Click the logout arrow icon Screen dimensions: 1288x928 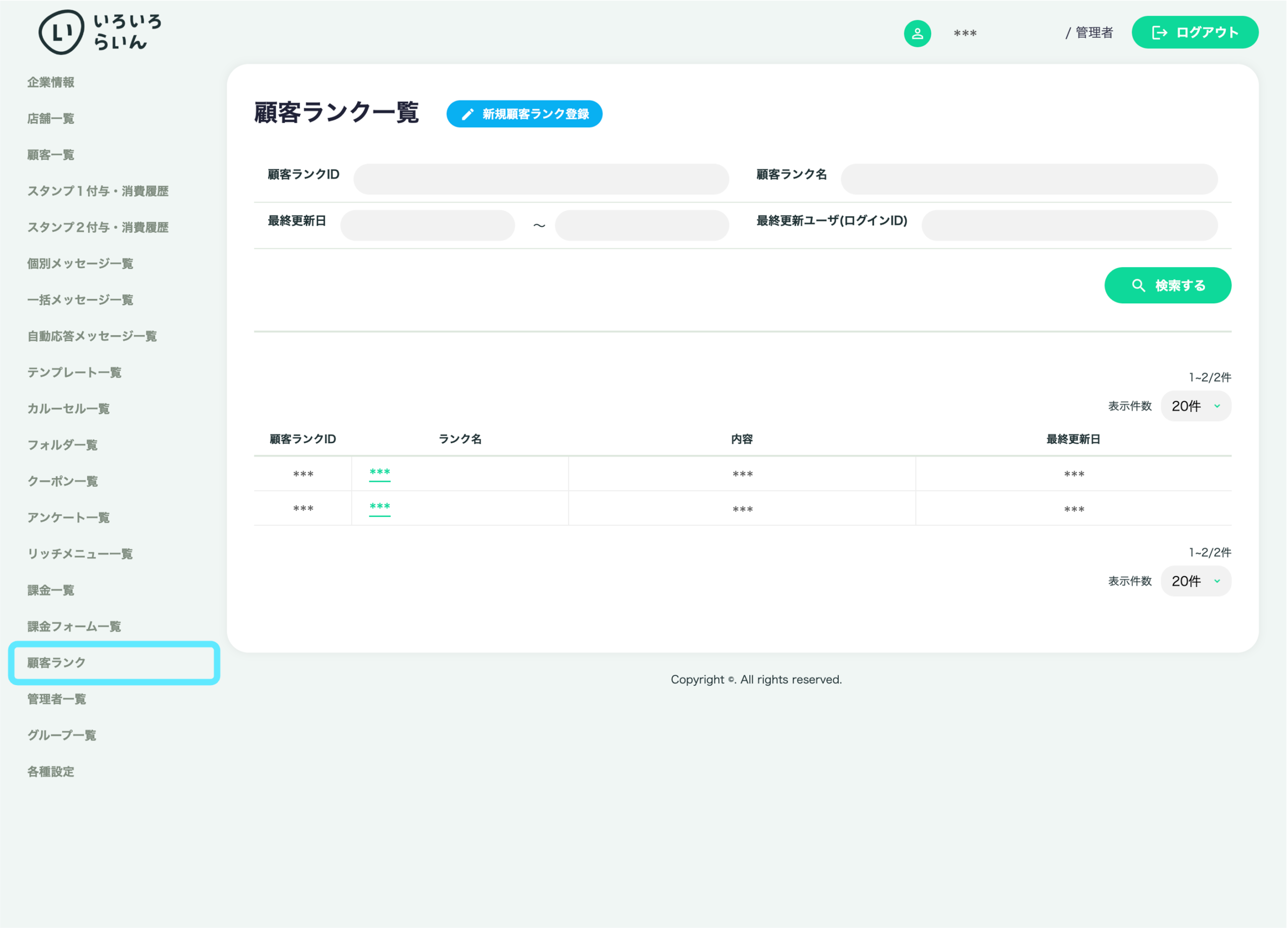tap(1159, 33)
